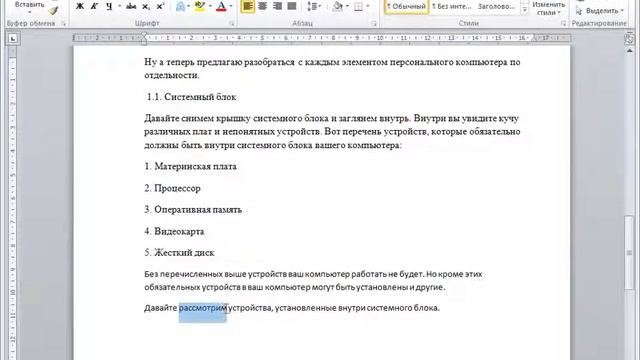Open text effects dropdown arrow
Screen dimensions: 640x360
pos(189,6)
